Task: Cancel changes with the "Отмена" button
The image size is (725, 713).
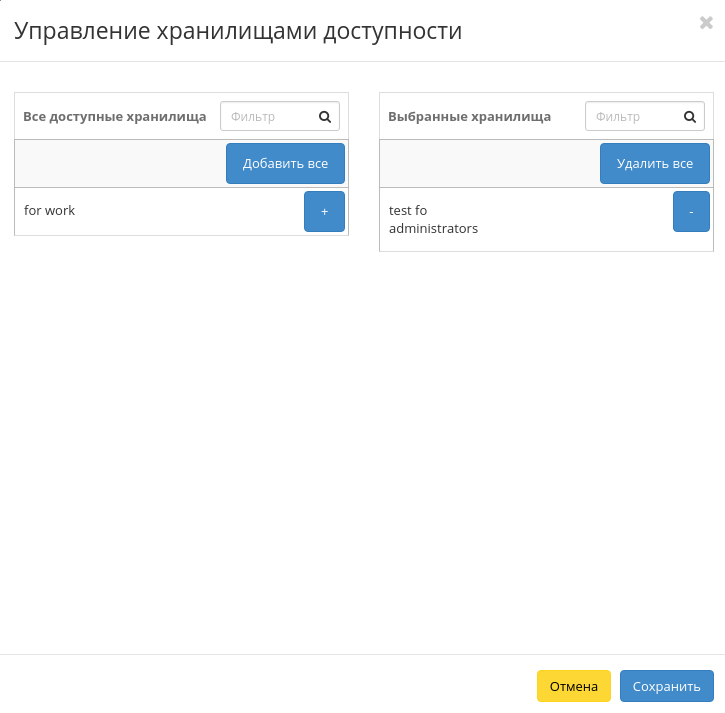Action: point(573,686)
